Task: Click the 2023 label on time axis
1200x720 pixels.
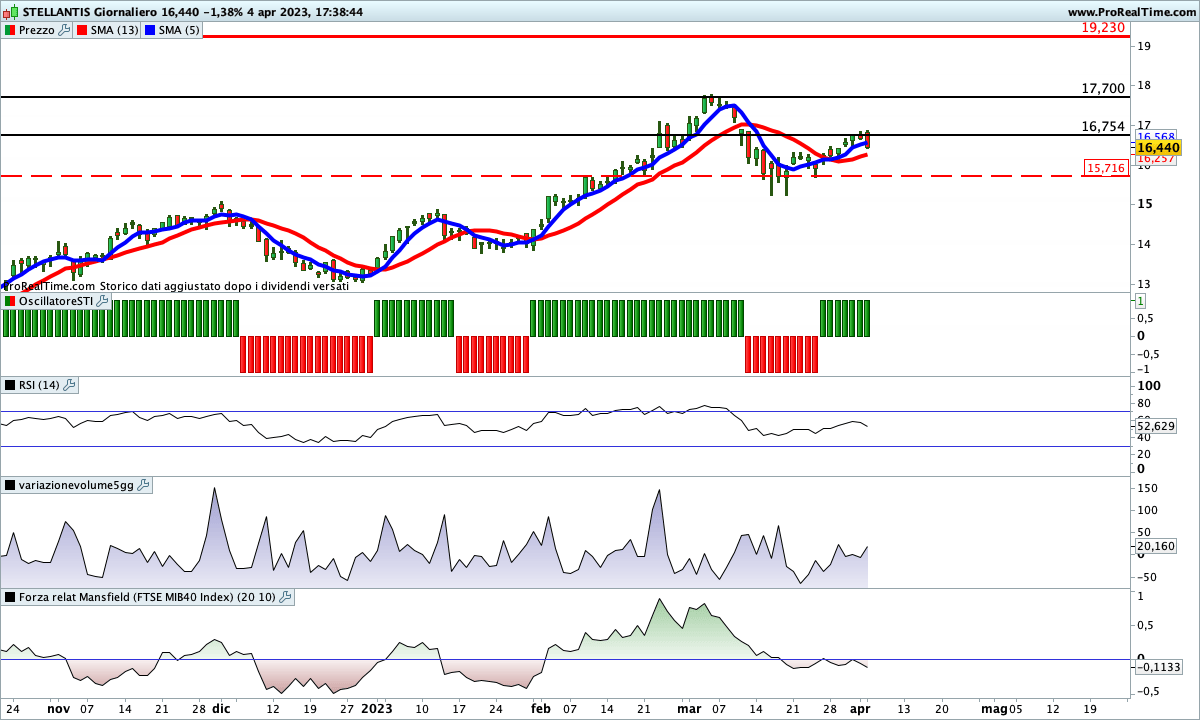Action: [375, 708]
